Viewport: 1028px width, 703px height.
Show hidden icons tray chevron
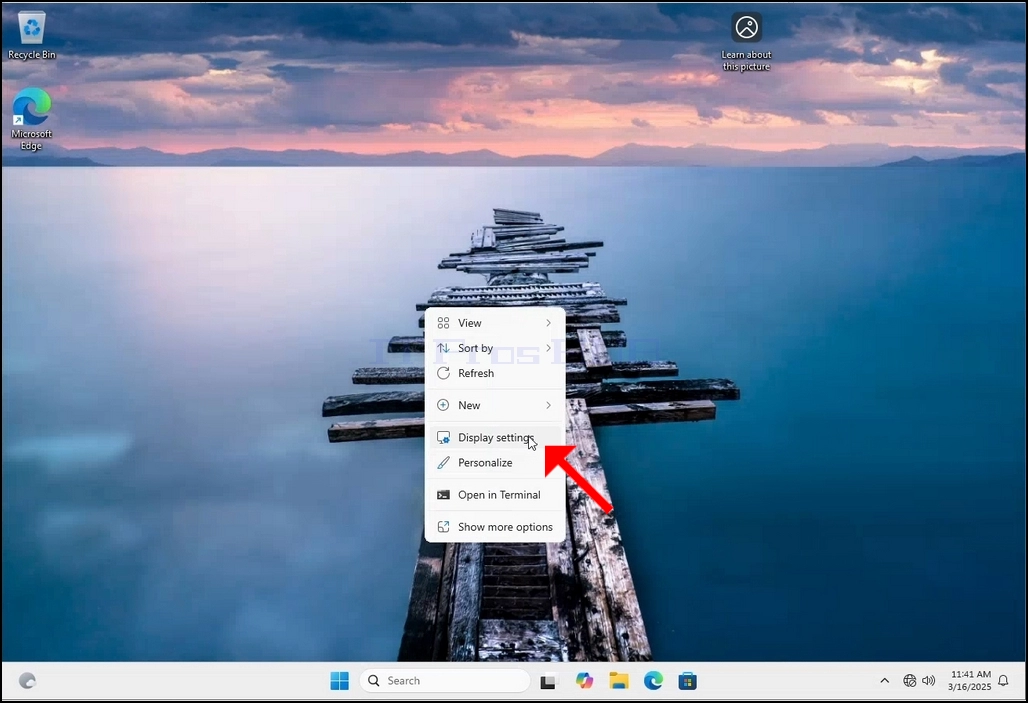tap(884, 681)
